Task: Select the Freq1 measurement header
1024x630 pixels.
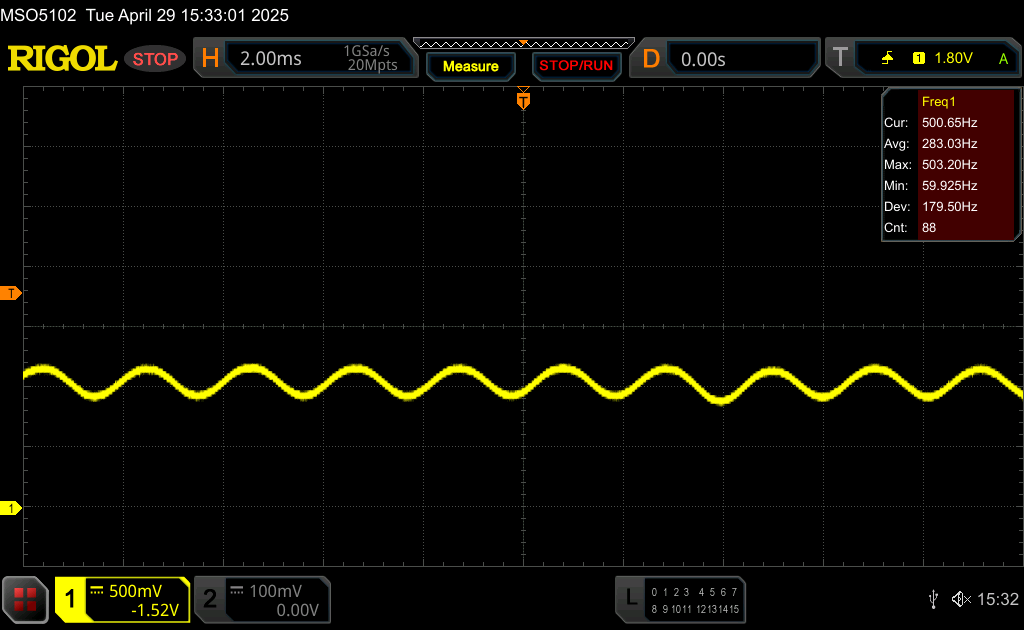Action: [x=938, y=101]
